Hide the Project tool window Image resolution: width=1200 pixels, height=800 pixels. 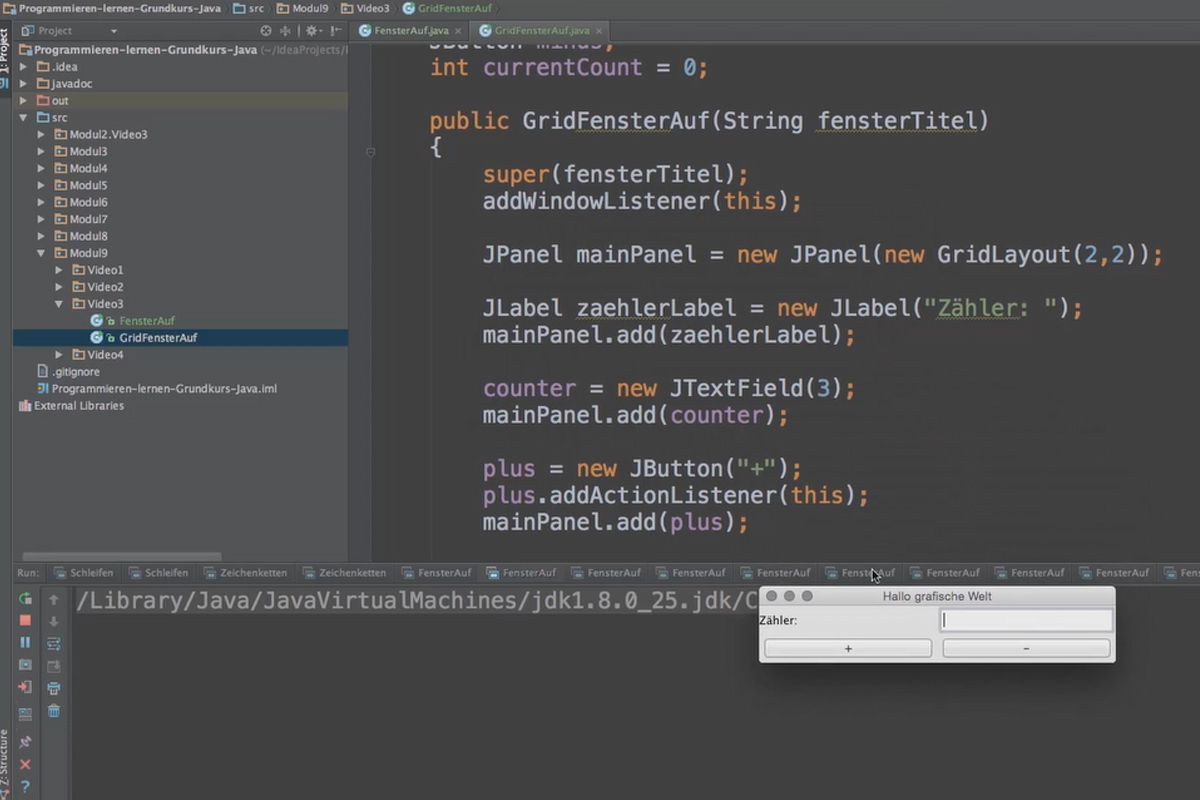pos(335,31)
